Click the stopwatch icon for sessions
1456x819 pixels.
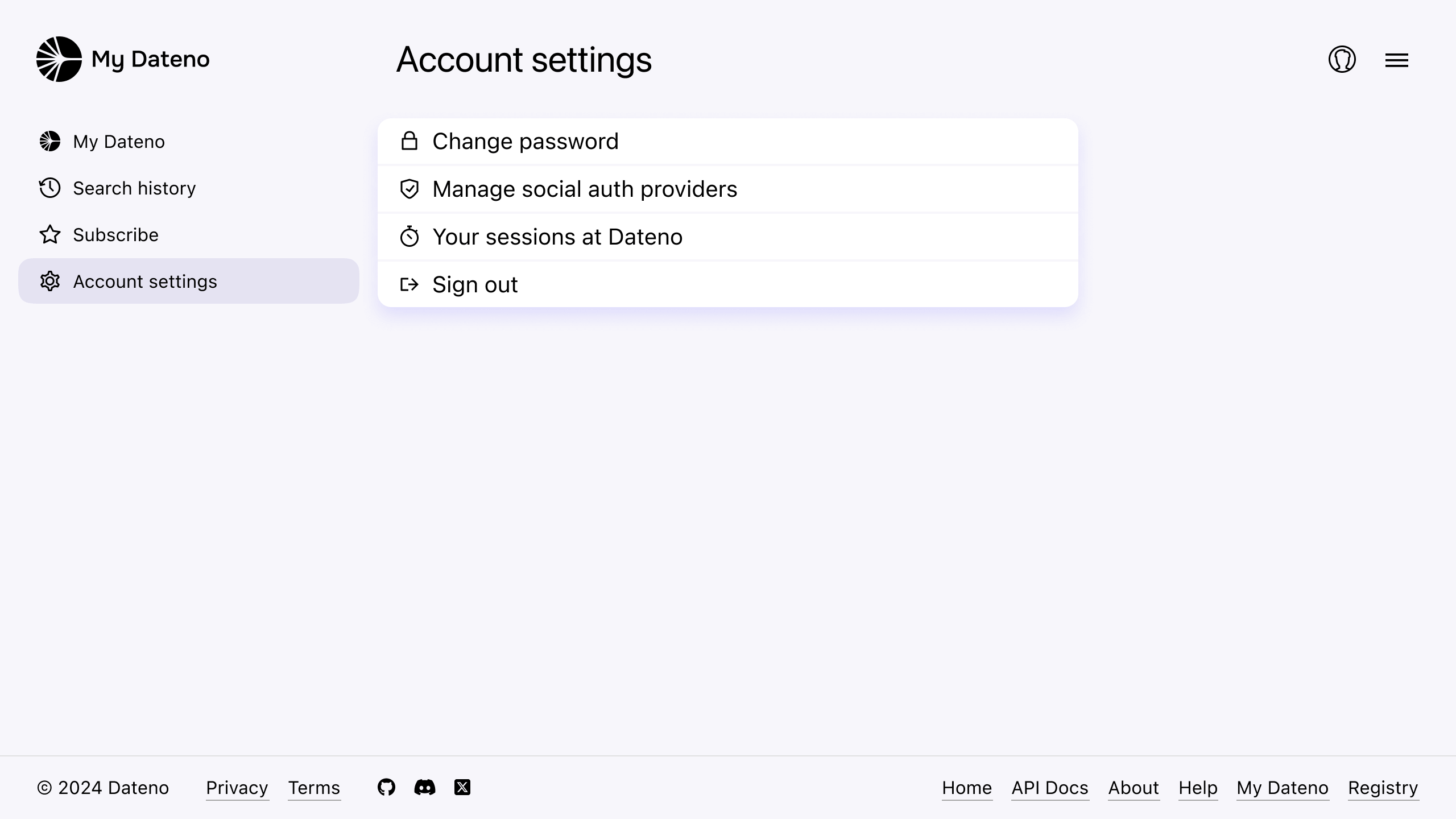click(409, 237)
